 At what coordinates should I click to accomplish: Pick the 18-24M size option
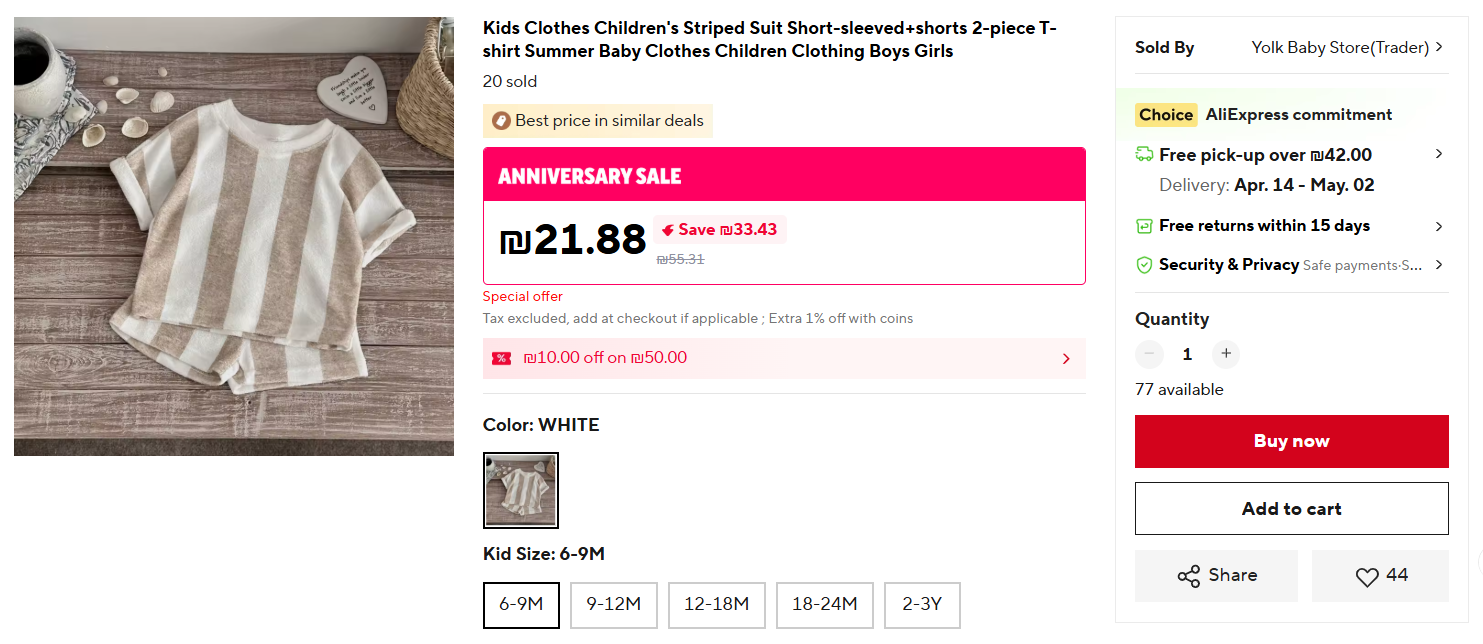point(824,604)
